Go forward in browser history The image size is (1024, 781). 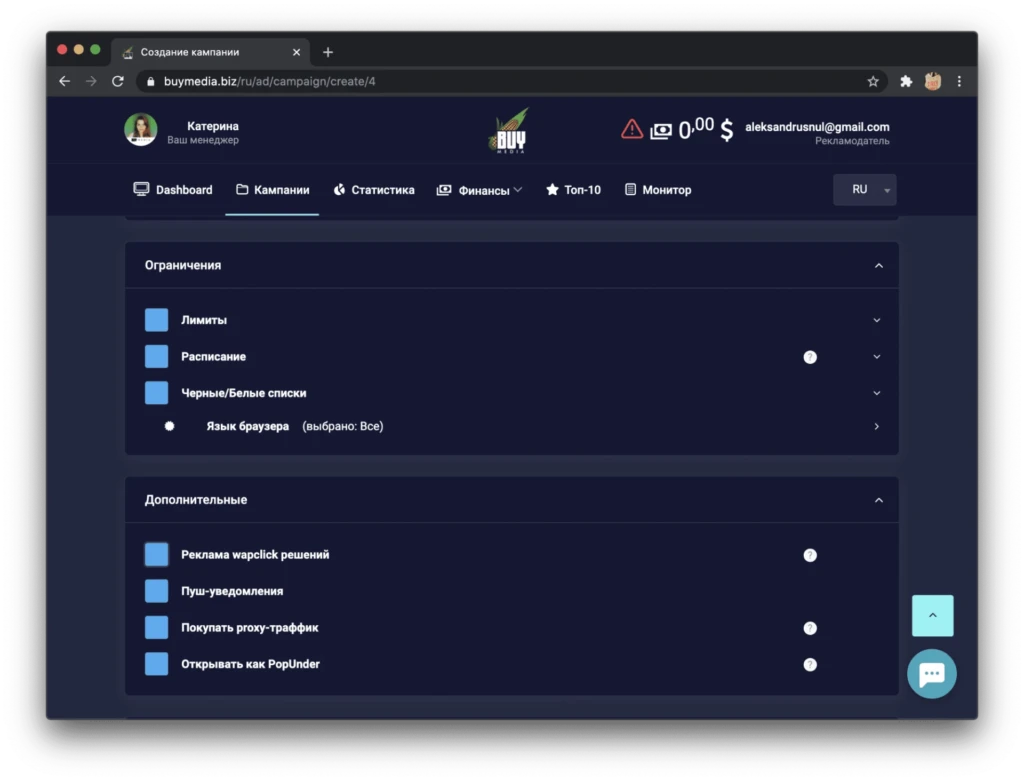click(91, 82)
